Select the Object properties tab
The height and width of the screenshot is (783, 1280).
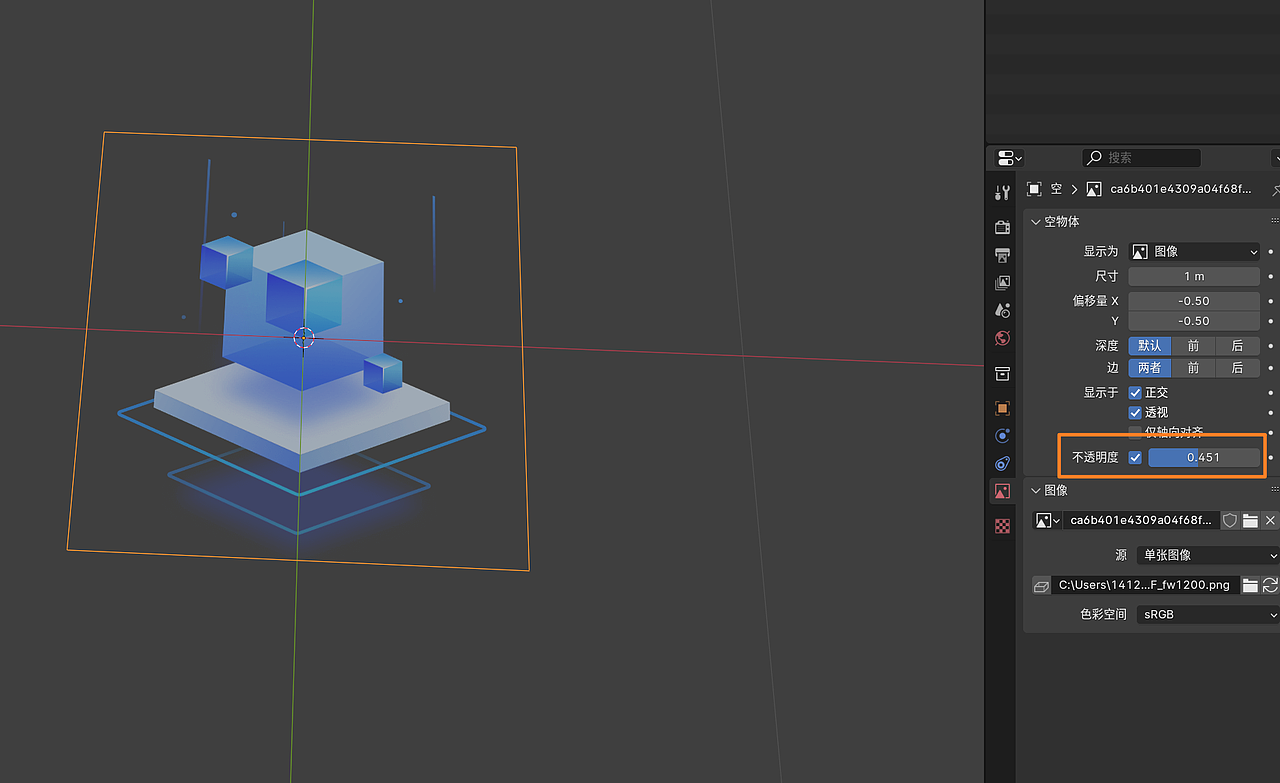pyautogui.click(x=1001, y=408)
